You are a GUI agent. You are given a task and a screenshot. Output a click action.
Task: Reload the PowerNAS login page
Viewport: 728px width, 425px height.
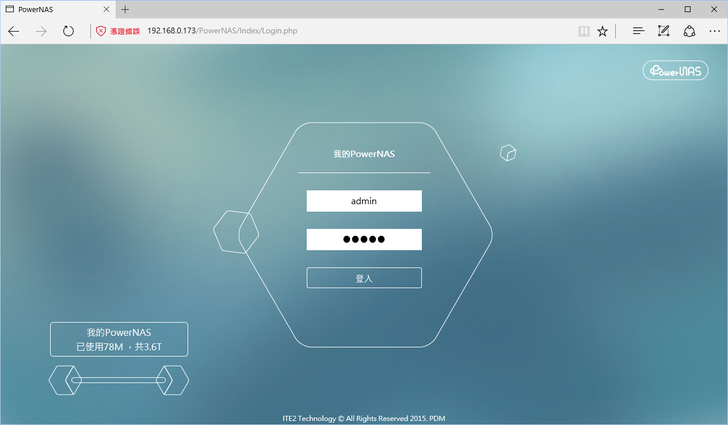(x=68, y=31)
